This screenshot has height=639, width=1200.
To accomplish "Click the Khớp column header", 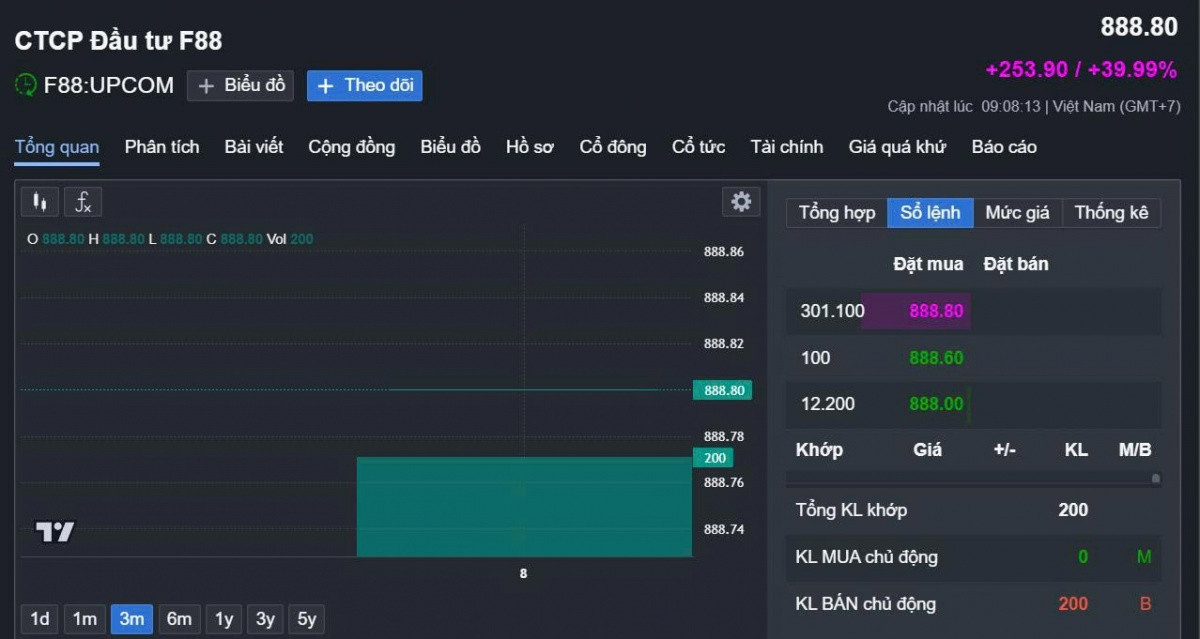I will [x=819, y=450].
